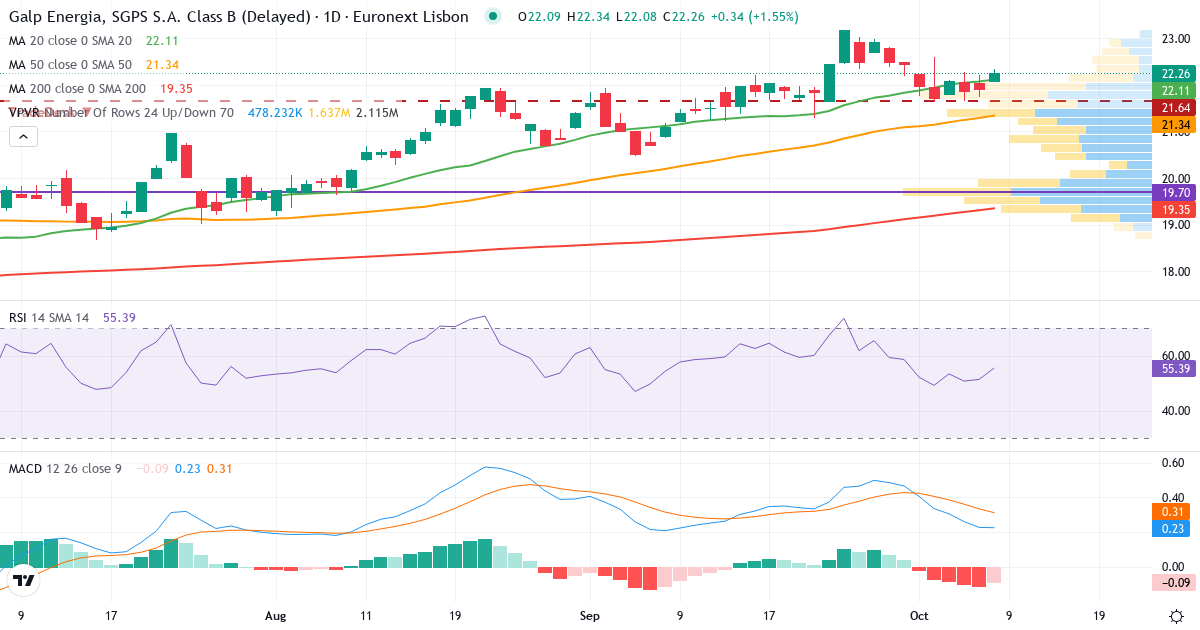Click the 18.00 price axis label
This screenshot has width=1200, height=630.
click(1177, 272)
